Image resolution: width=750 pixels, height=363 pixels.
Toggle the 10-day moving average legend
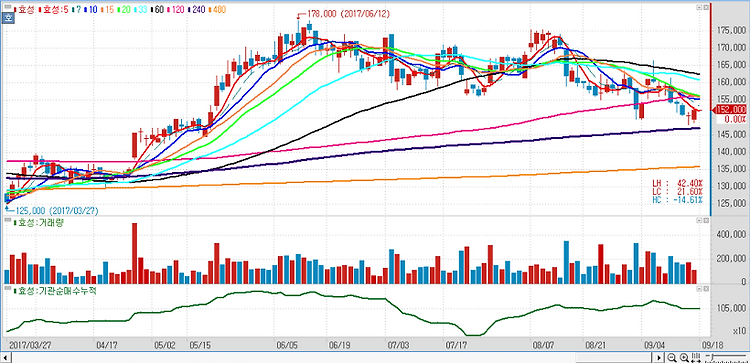tap(91, 10)
